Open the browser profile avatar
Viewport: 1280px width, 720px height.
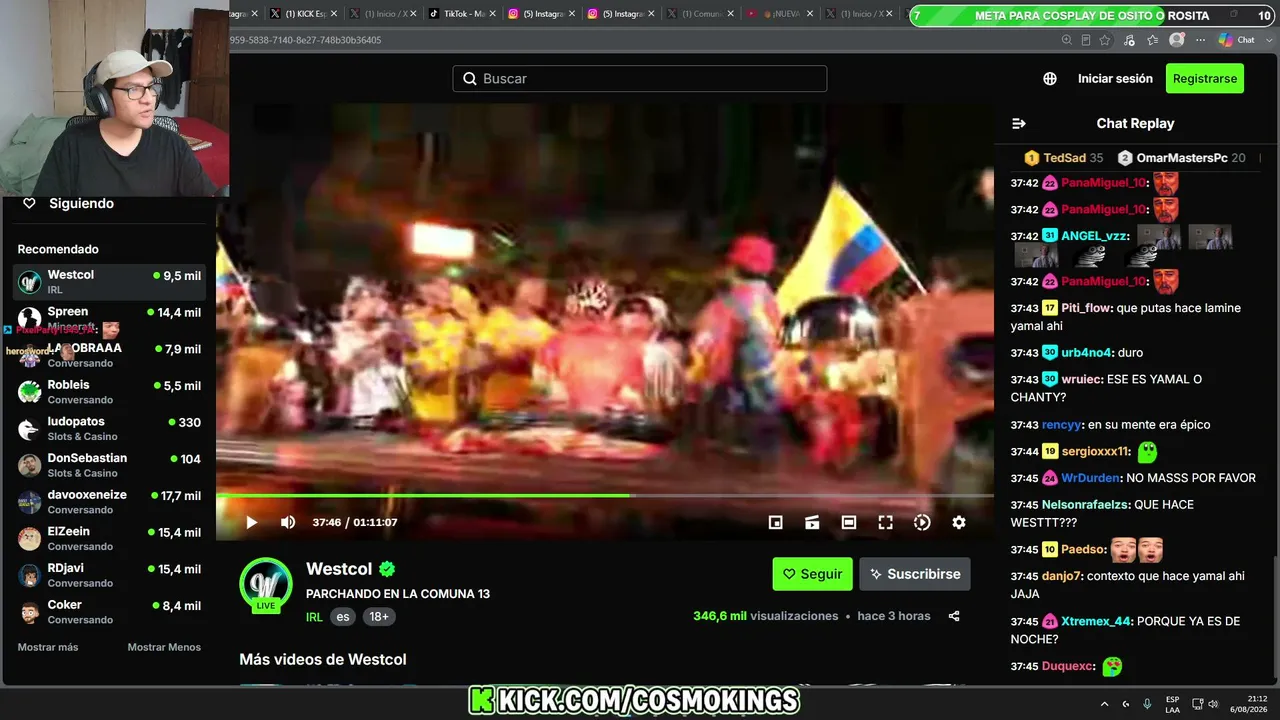[1177, 40]
